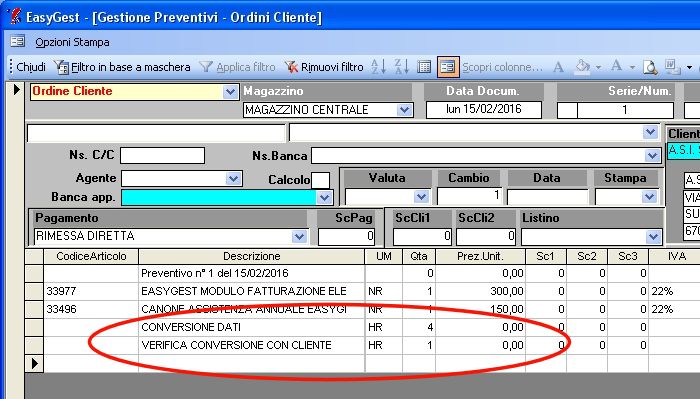Click the 22% IVA cell for article 33977
Screen dimensions: 700x399
click(x=675, y=291)
